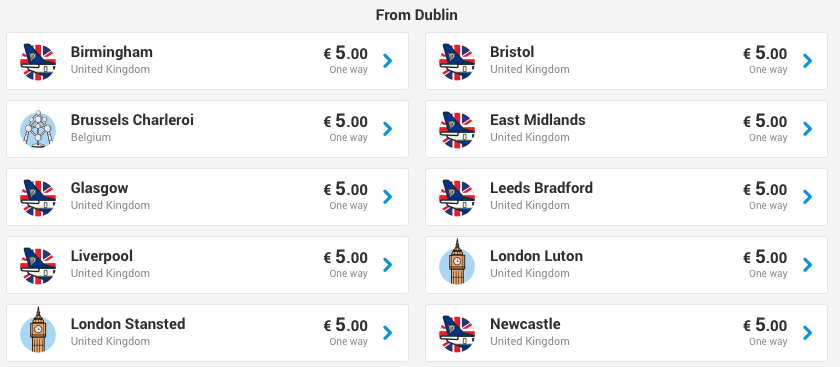Open Liverpool fare via blue chevron arrow

tap(388, 265)
